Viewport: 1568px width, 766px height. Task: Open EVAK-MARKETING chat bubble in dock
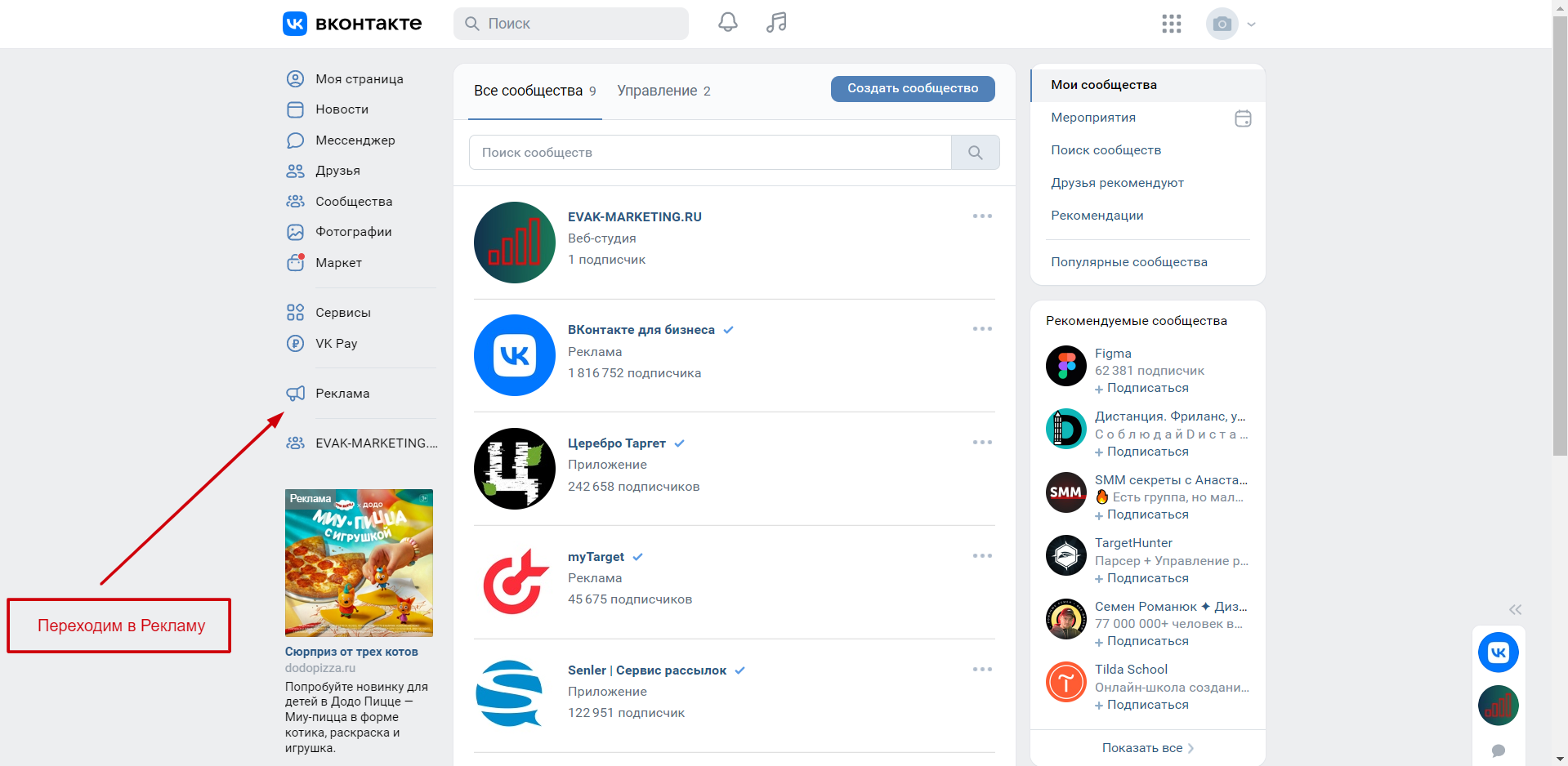tap(1499, 706)
